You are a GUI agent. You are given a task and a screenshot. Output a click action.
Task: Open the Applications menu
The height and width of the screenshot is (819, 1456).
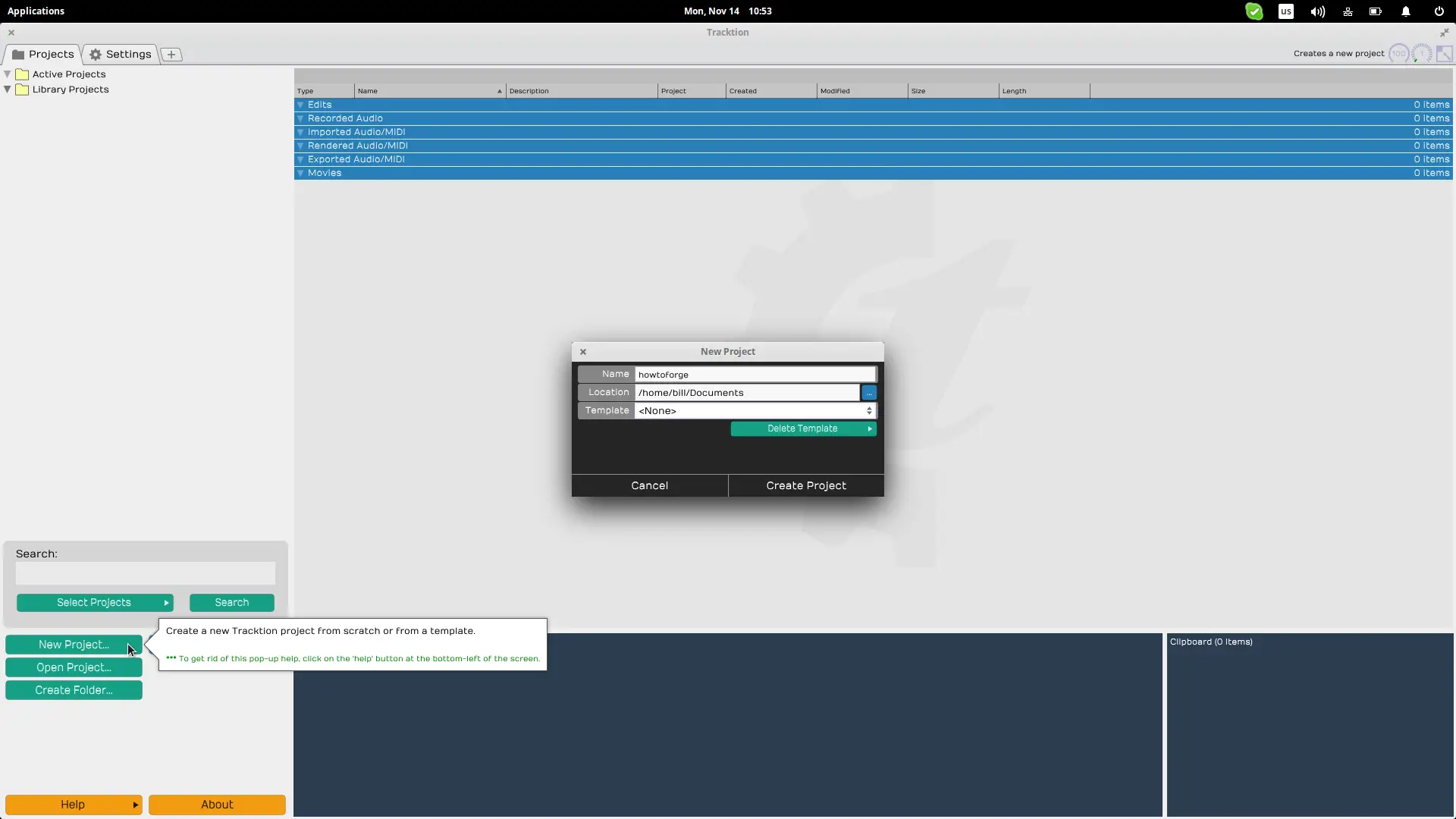pyautogui.click(x=36, y=11)
